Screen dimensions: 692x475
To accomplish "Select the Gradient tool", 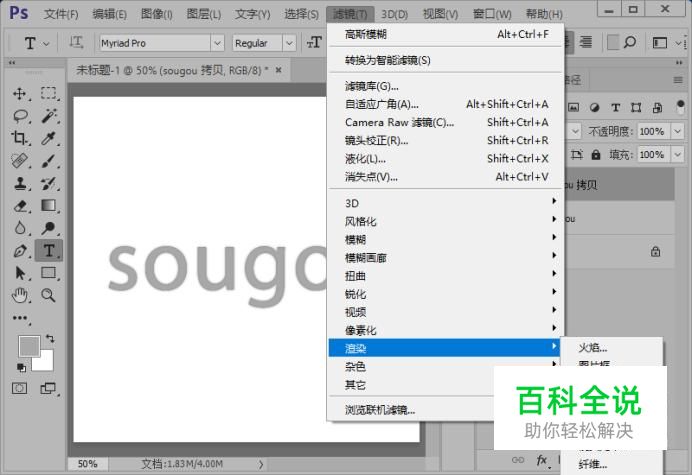I will (x=49, y=206).
